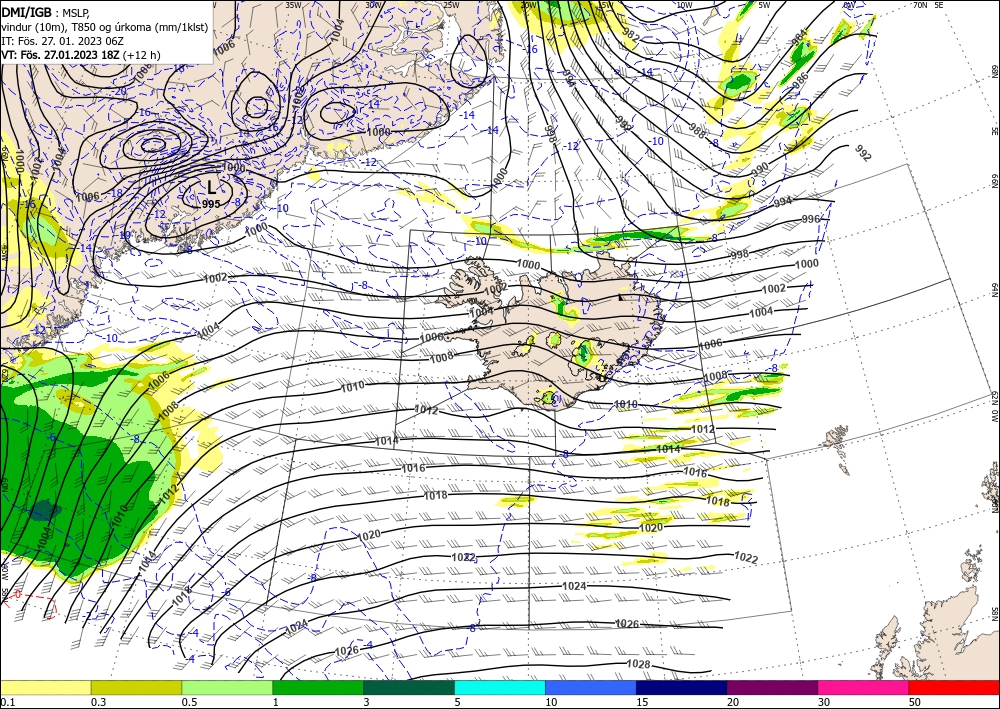Screen dimensions: 1000x709
Task: Click the '10W' longitude label
Action: pyautogui.click(x=684, y=4)
